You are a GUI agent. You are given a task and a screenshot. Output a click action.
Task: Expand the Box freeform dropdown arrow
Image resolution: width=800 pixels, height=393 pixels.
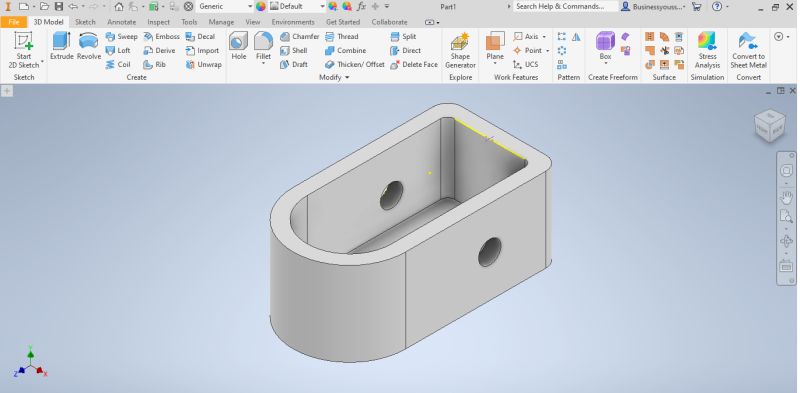pos(605,64)
